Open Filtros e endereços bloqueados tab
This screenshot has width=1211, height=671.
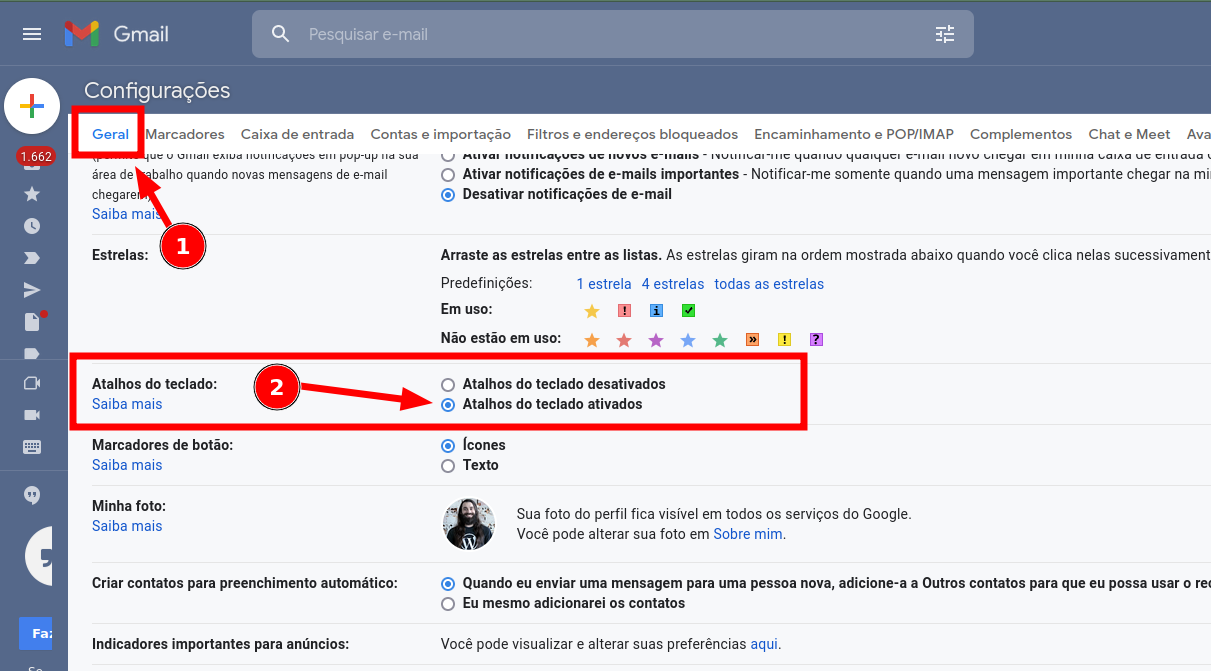pyautogui.click(x=632, y=134)
